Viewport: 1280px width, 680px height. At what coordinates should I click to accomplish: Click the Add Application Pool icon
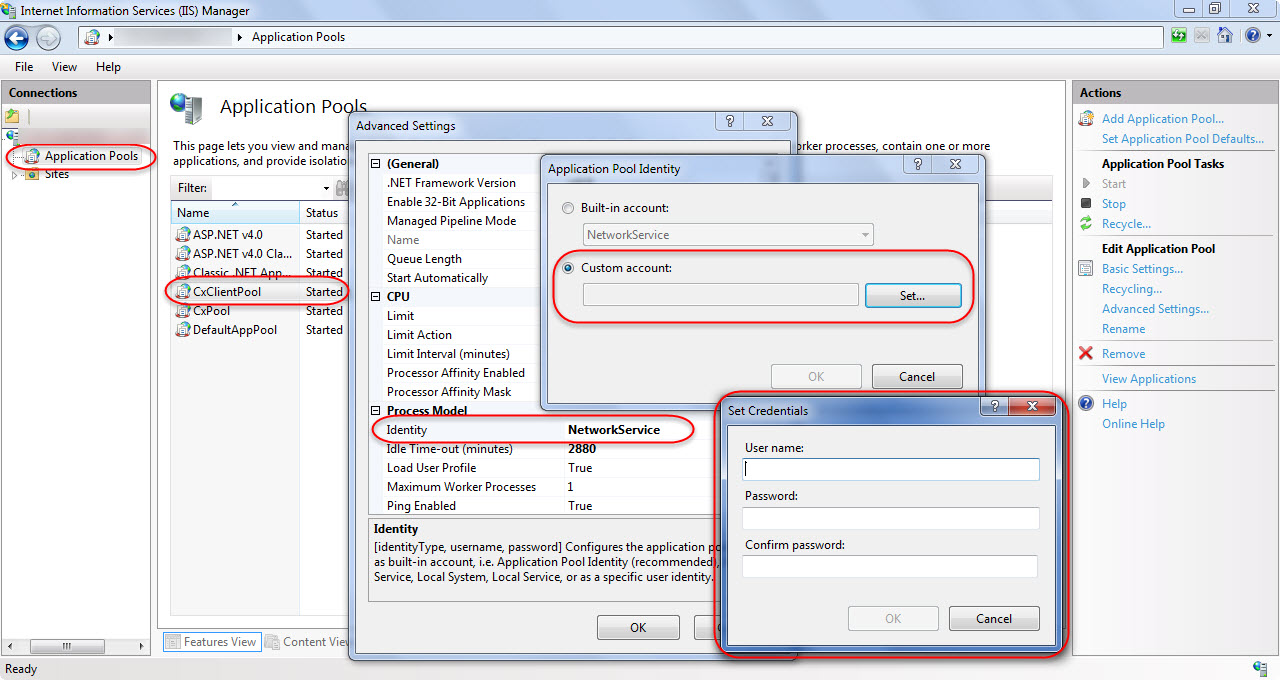[1086, 119]
